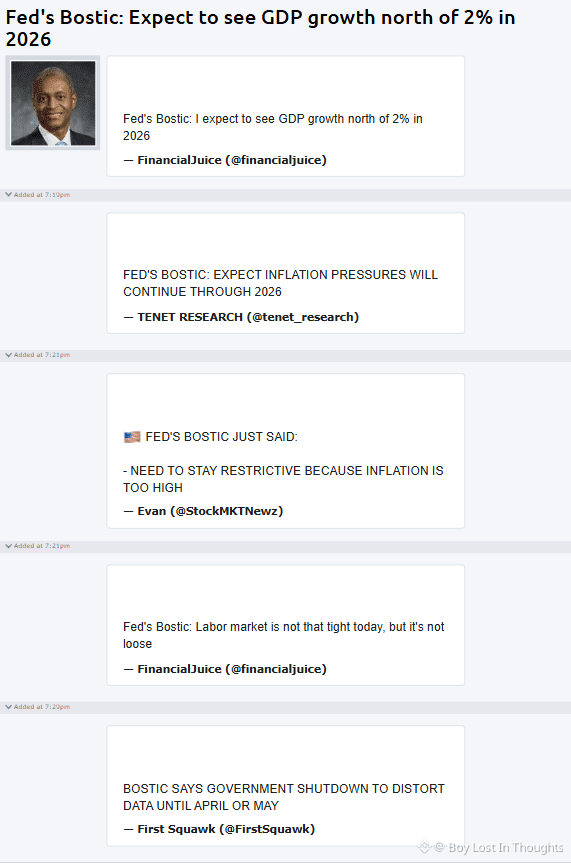Open FinancialJuice attribution on labor market tweet
571x863 pixels.
point(225,669)
